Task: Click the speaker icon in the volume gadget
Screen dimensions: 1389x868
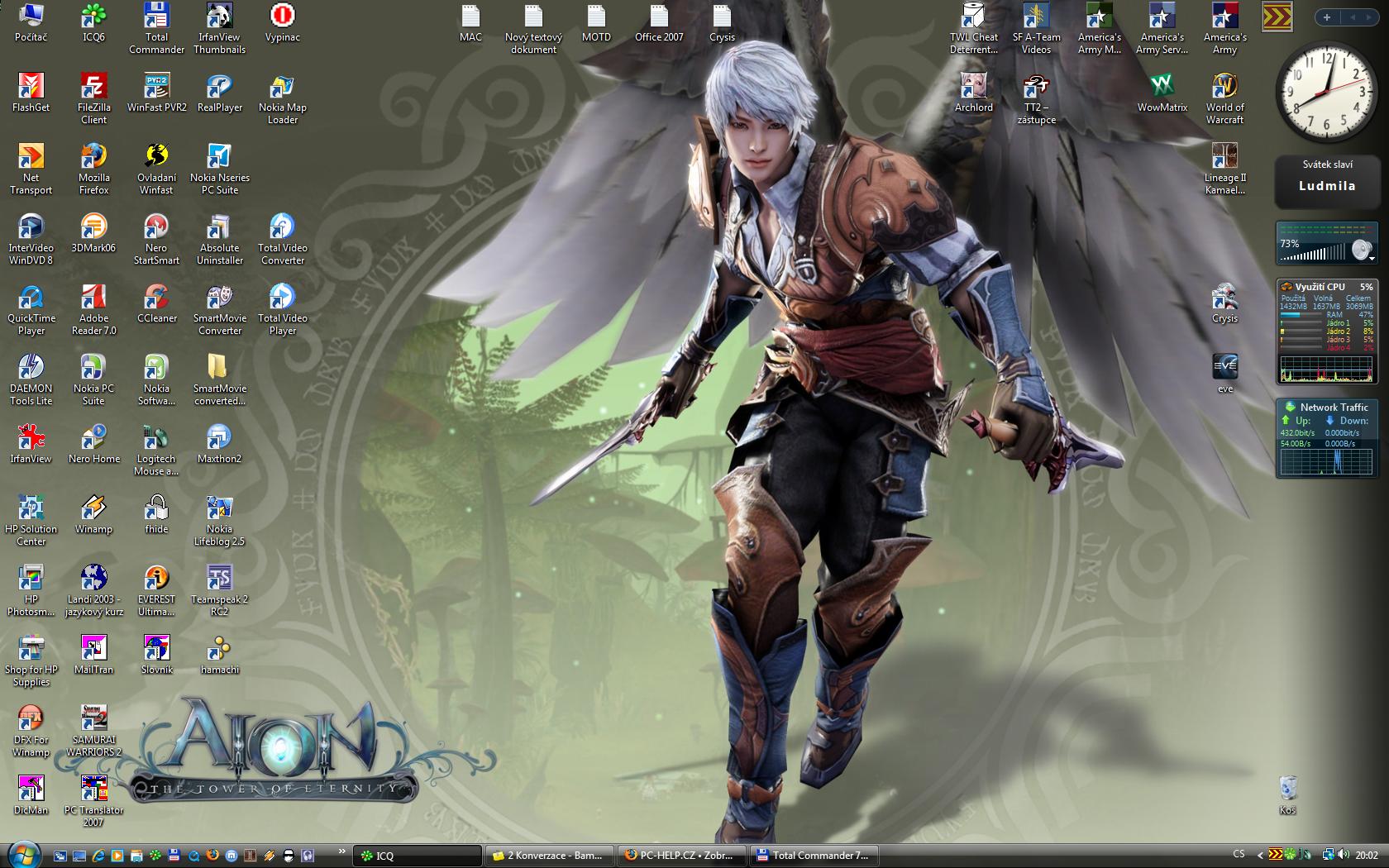Action: (x=1360, y=250)
